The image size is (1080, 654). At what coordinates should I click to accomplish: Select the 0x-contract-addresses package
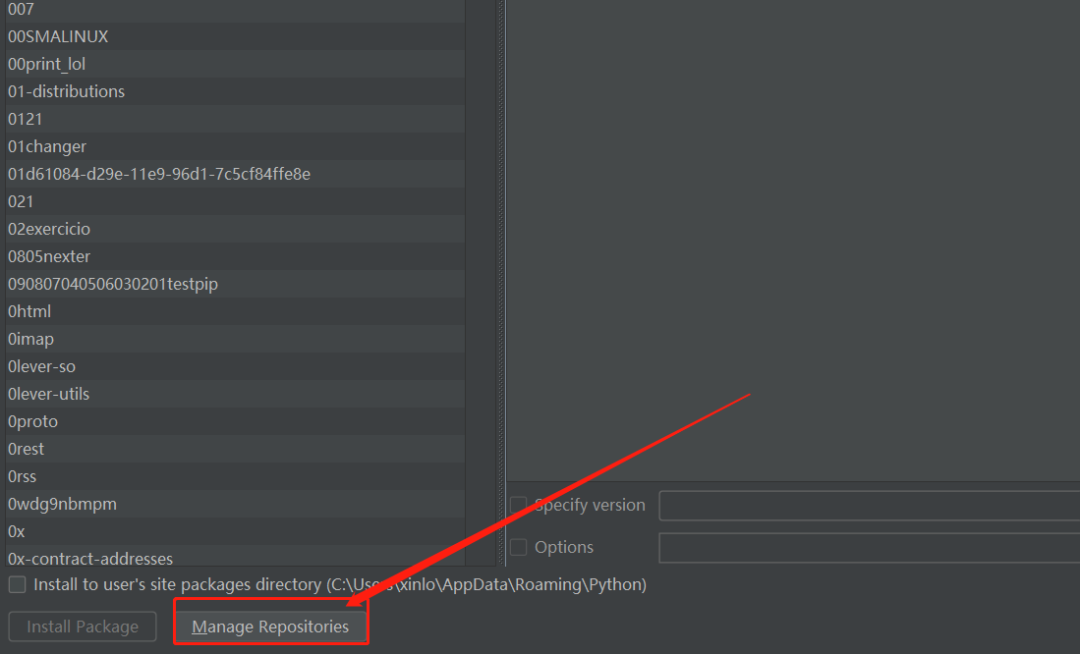[x=90, y=558]
